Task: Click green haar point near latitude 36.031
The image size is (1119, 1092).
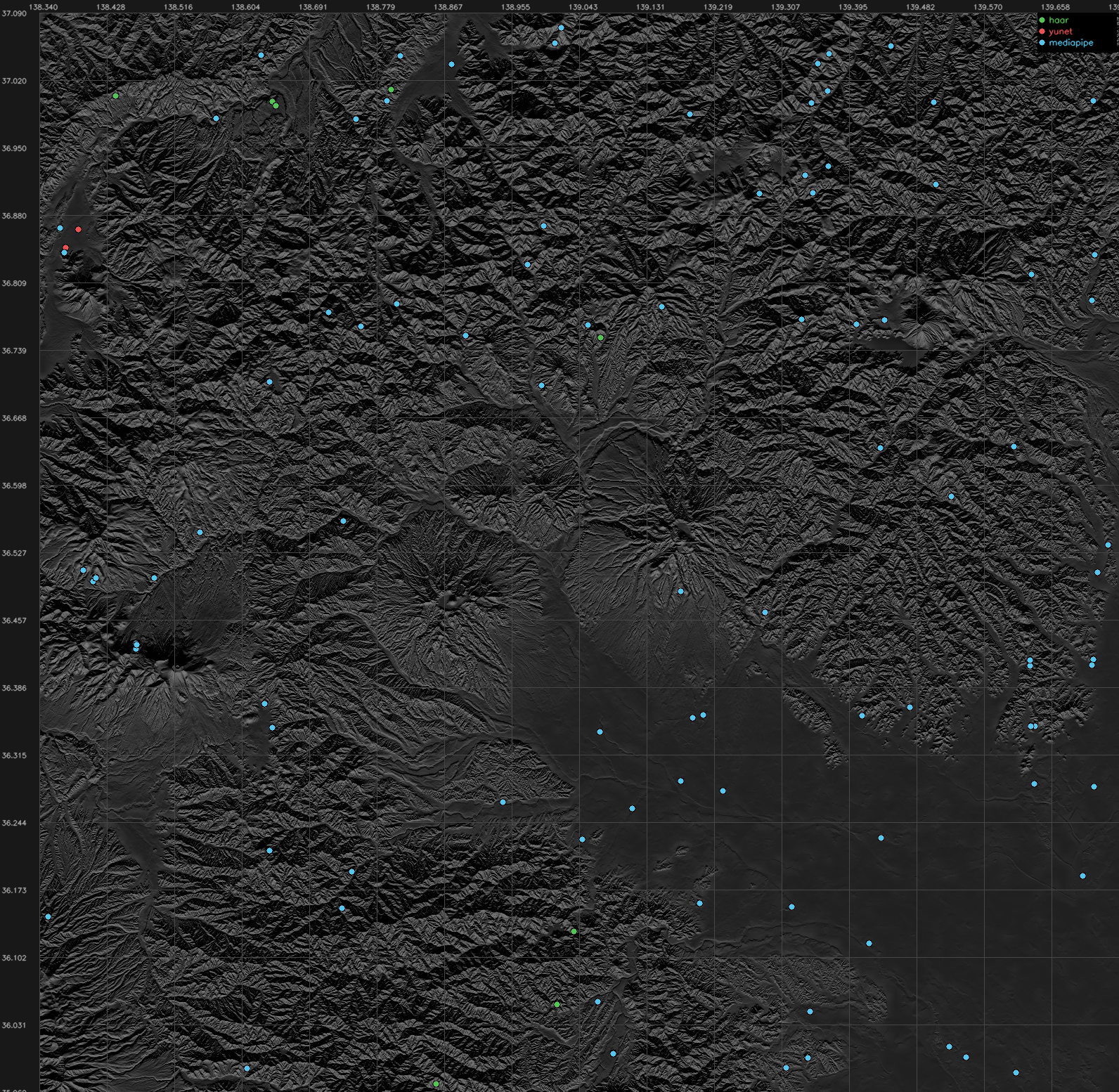Action: [x=557, y=1005]
